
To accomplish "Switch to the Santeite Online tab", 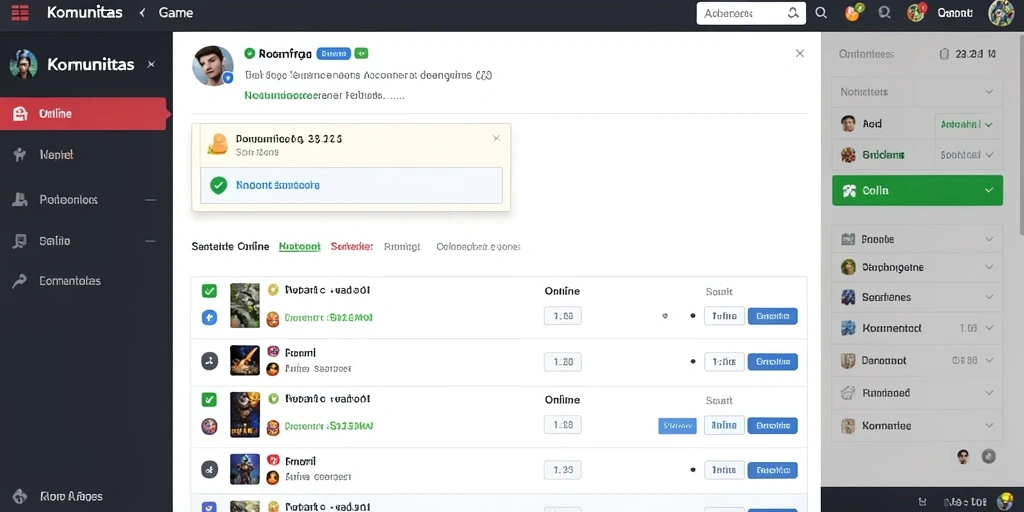I will tap(230, 247).
